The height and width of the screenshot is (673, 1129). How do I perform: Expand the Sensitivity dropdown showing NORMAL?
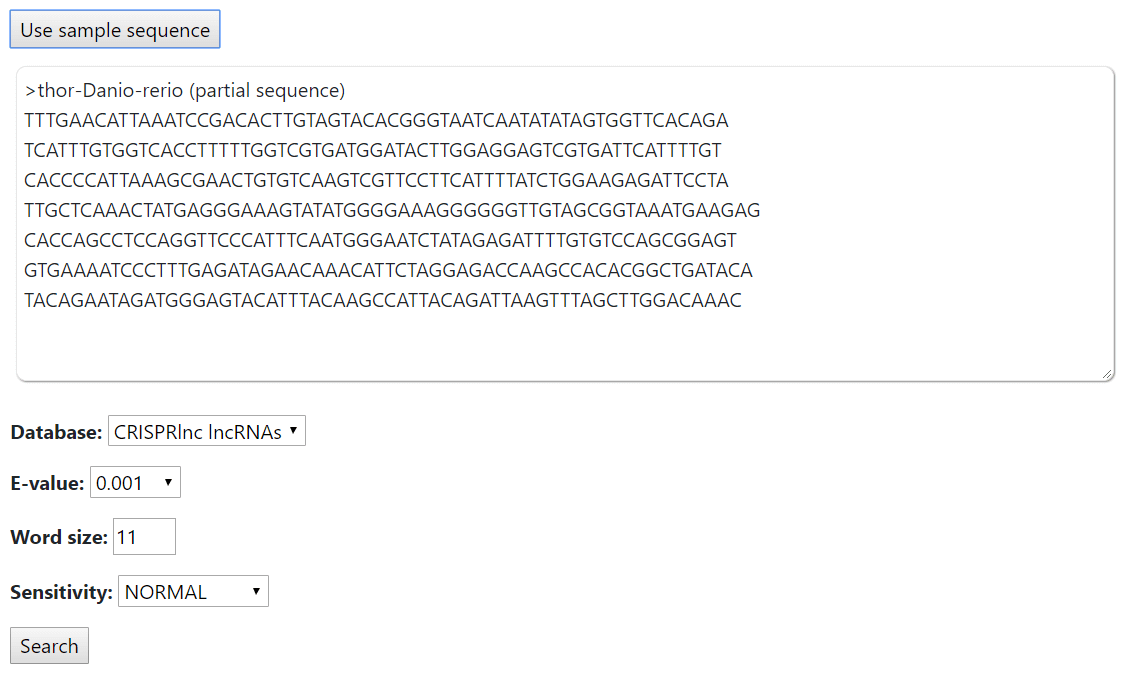pos(193,591)
